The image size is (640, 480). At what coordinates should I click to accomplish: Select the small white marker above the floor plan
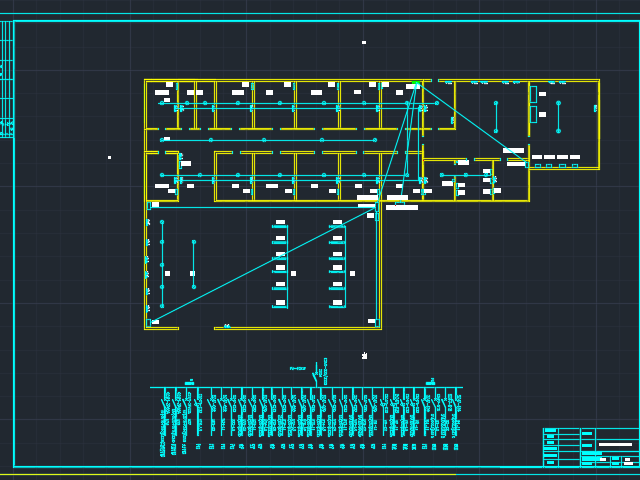[364, 42]
